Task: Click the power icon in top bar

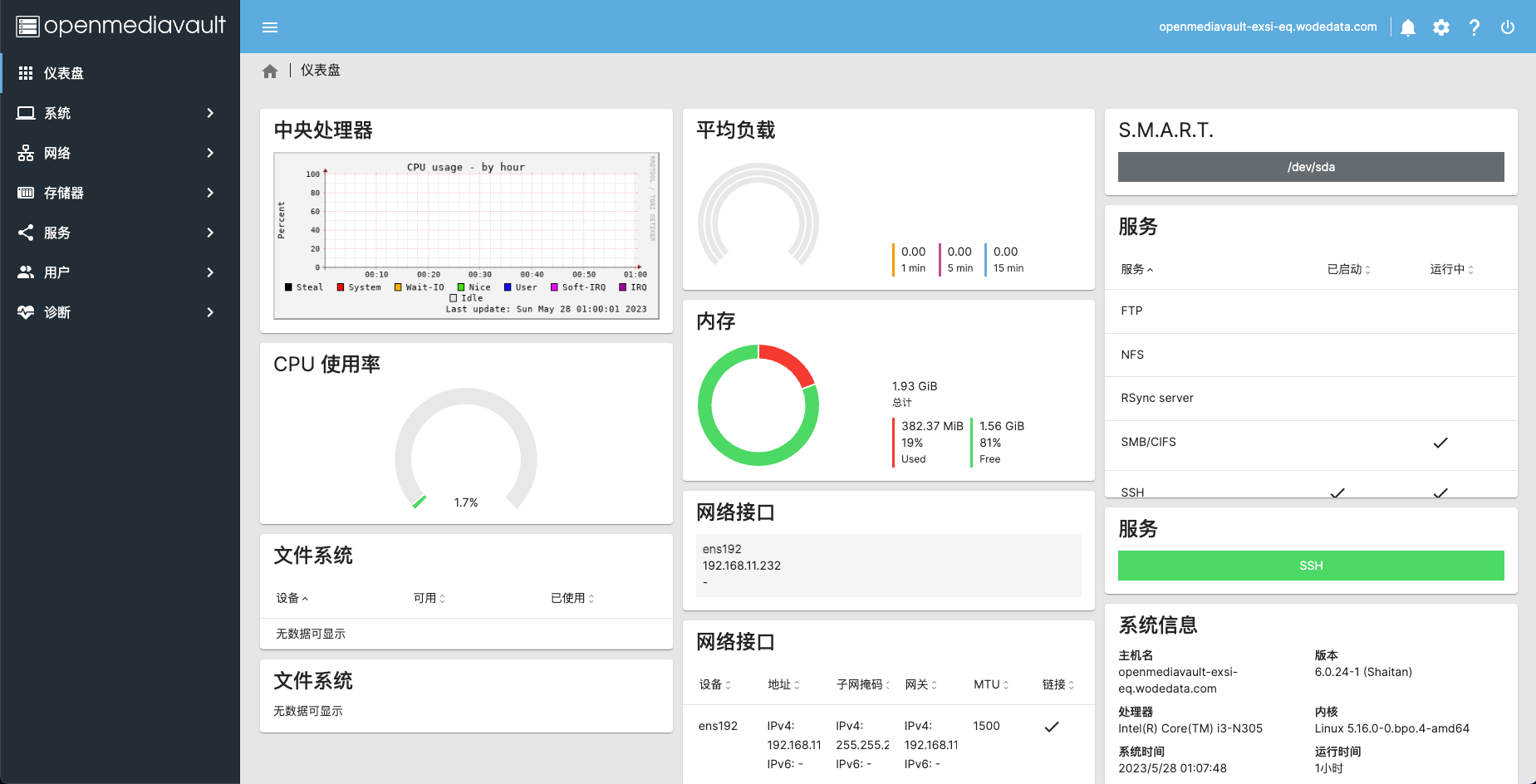Action: [x=1508, y=27]
